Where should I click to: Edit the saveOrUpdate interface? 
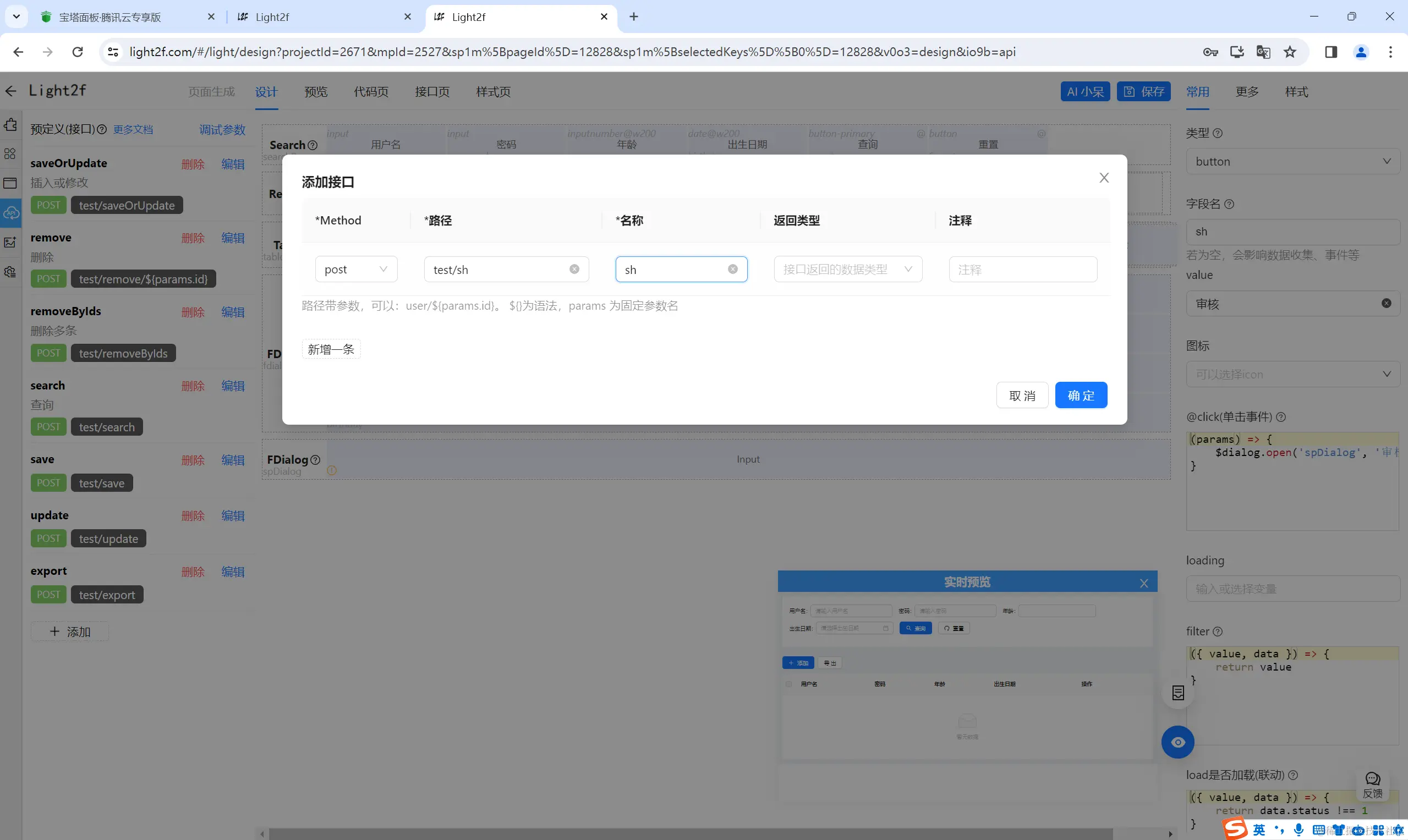click(233, 164)
